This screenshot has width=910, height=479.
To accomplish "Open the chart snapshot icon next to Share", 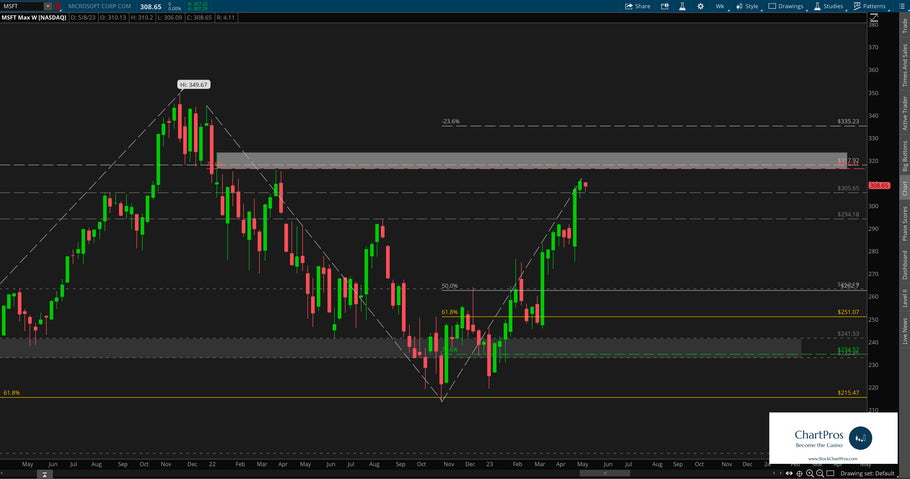I will coord(665,6).
